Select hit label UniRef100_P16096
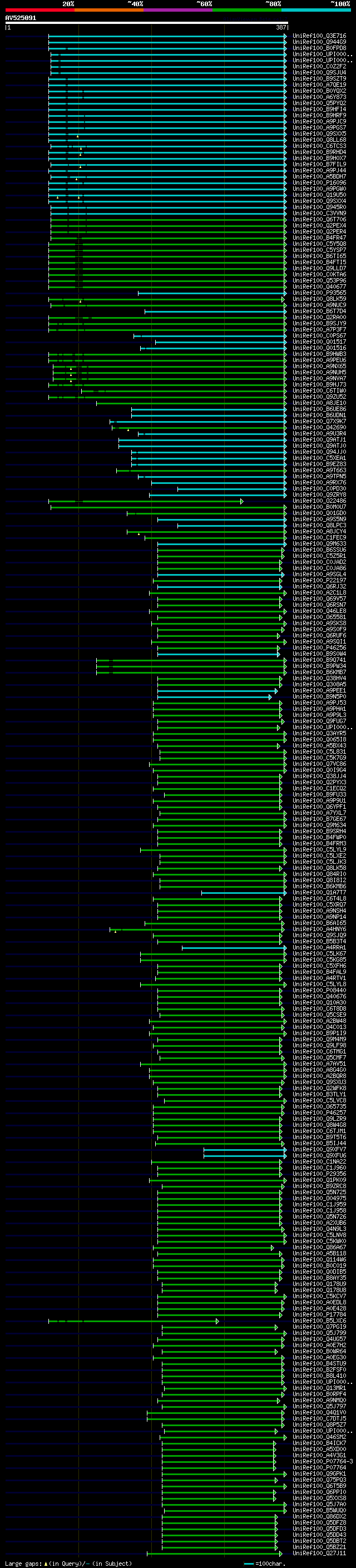Screen dimensions: 356x1568 tap(319, 182)
